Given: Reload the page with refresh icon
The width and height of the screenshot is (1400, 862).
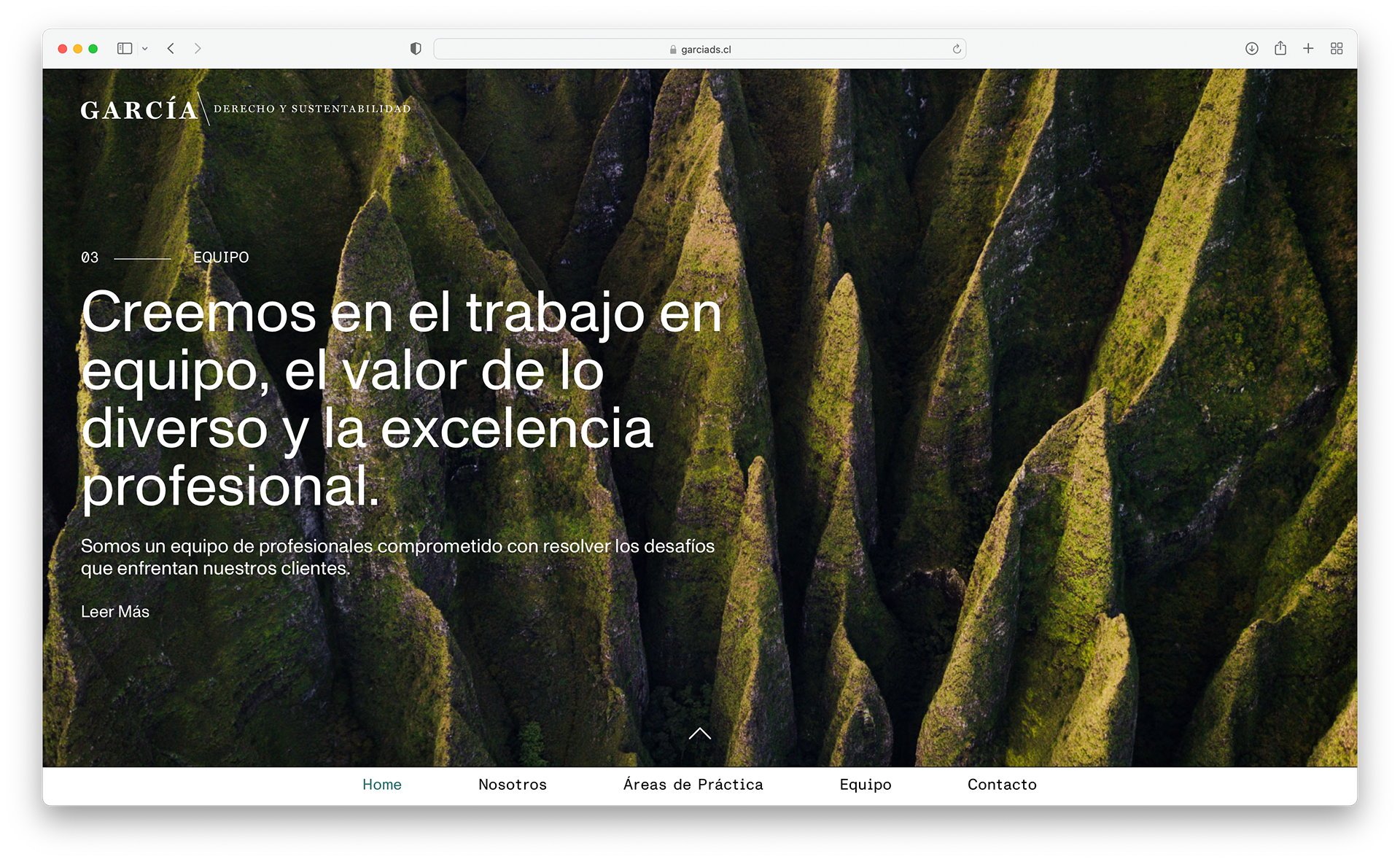Looking at the screenshot, I should tap(957, 49).
